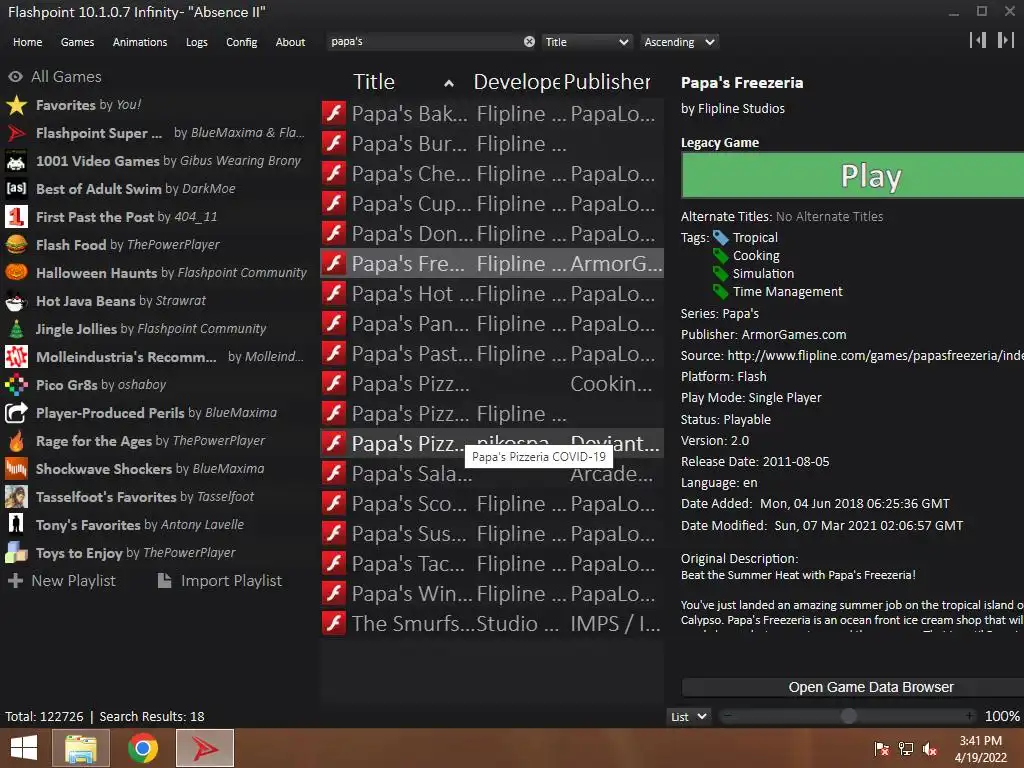Click the Best of Adult Swim icon
The height and width of the screenshot is (768, 1024).
(x=16, y=189)
